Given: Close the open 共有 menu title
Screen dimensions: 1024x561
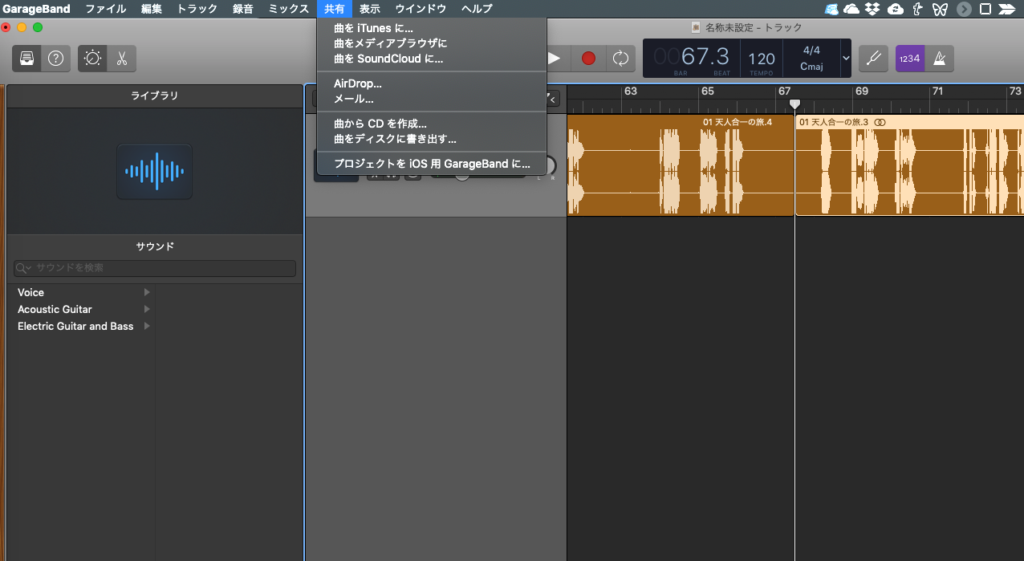Looking at the screenshot, I should pos(334,8).
